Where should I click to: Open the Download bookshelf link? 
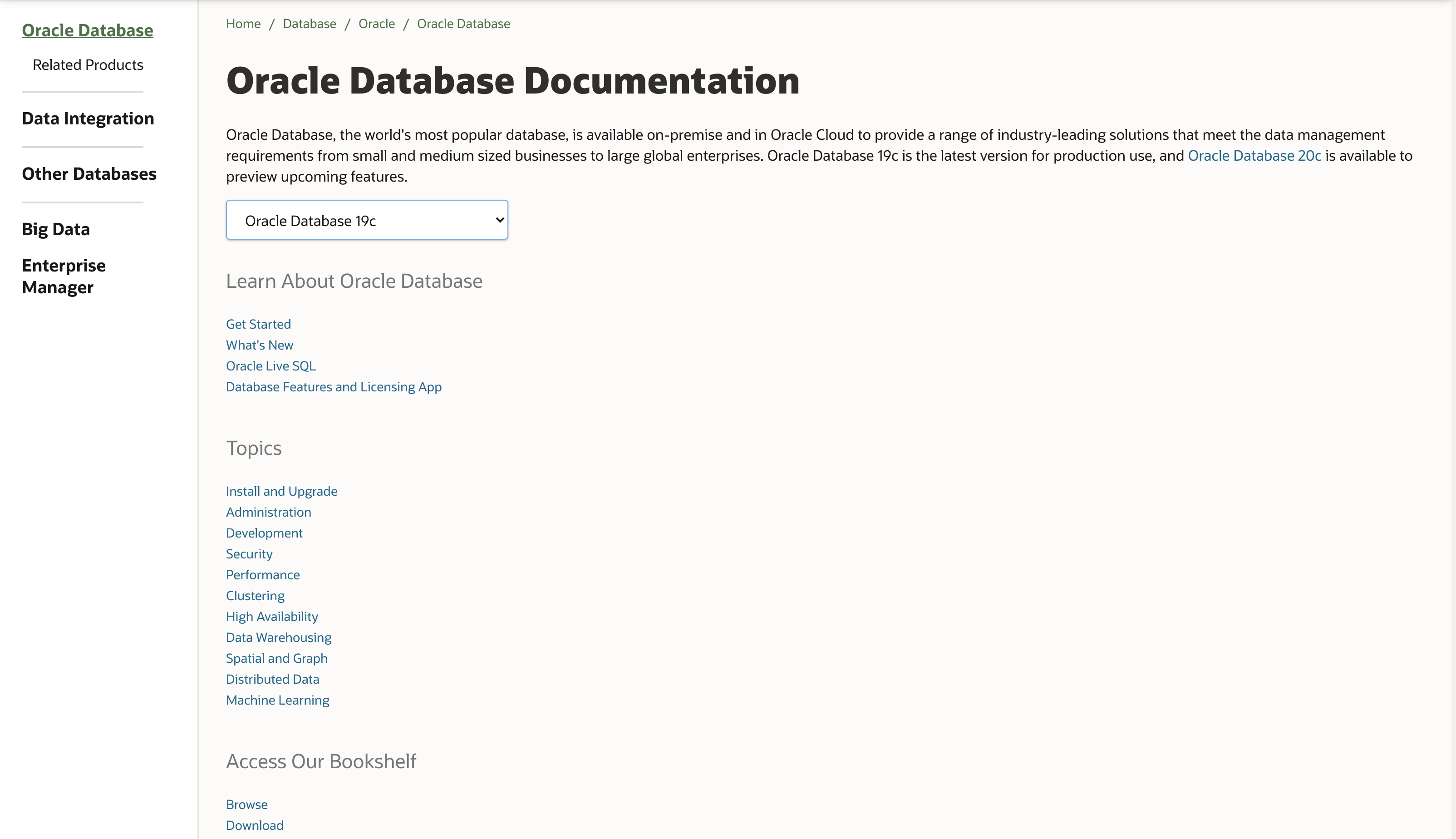[255, 826]
